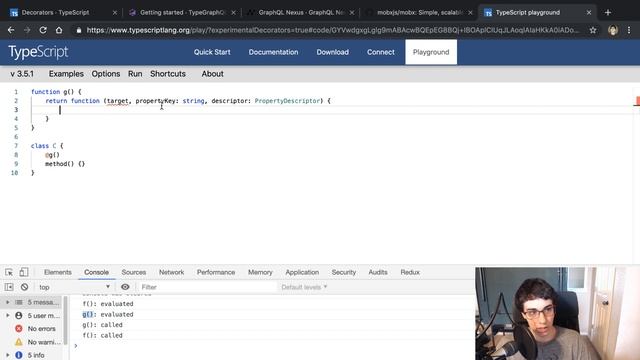The image size is (640, 360).
Task: Select the Console DevTools tab
Action: [96, 272]
